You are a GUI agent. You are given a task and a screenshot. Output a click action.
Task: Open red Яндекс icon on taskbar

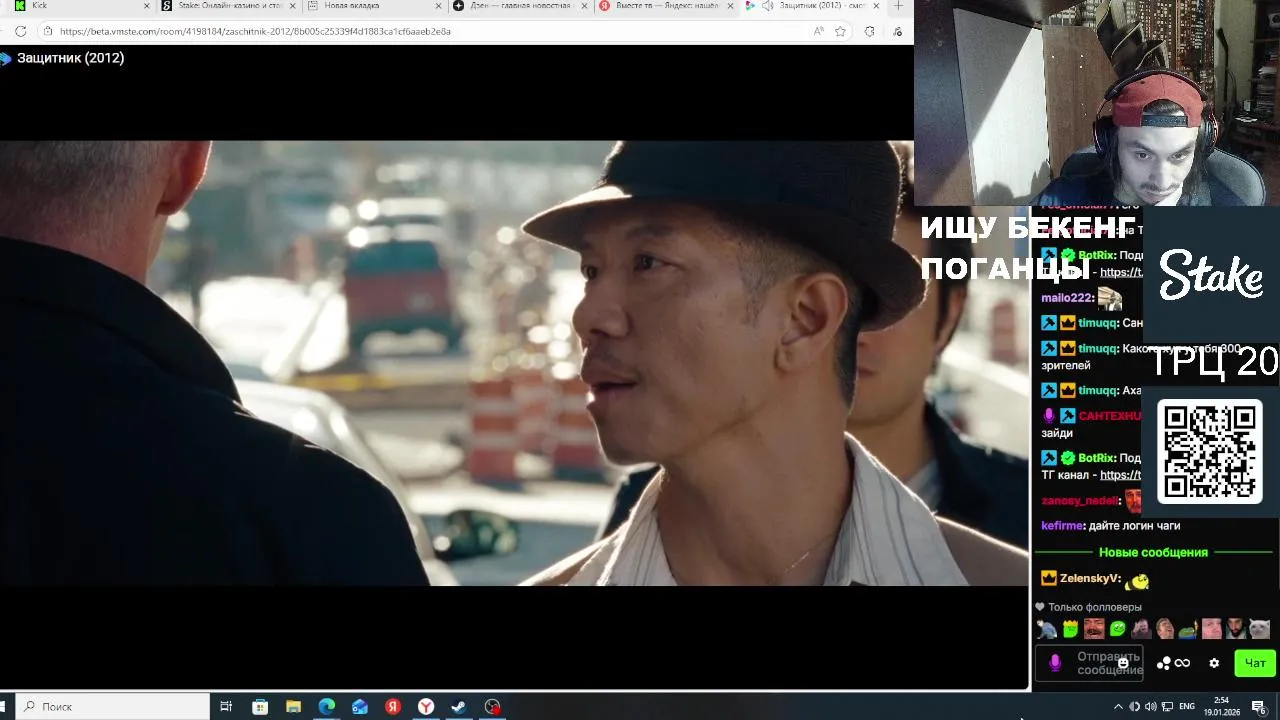[x=393, y=706]
